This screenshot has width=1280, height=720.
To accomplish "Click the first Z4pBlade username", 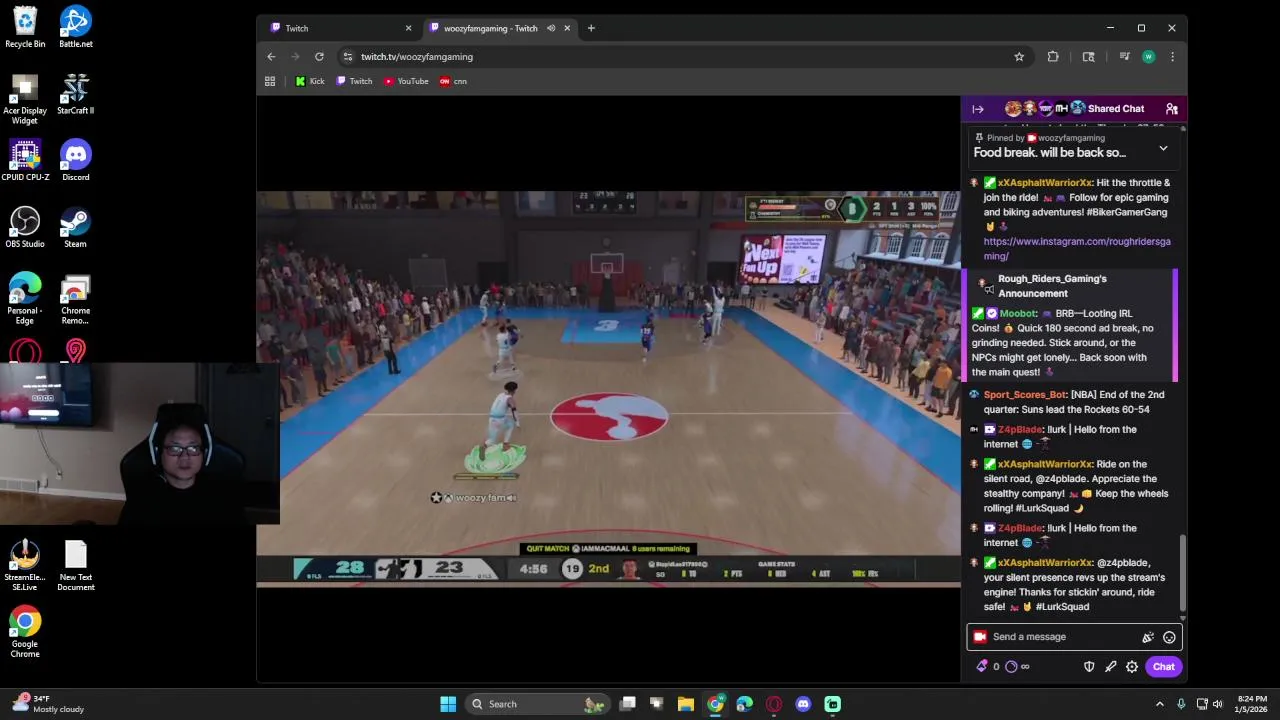I will tap(1020, 430).
